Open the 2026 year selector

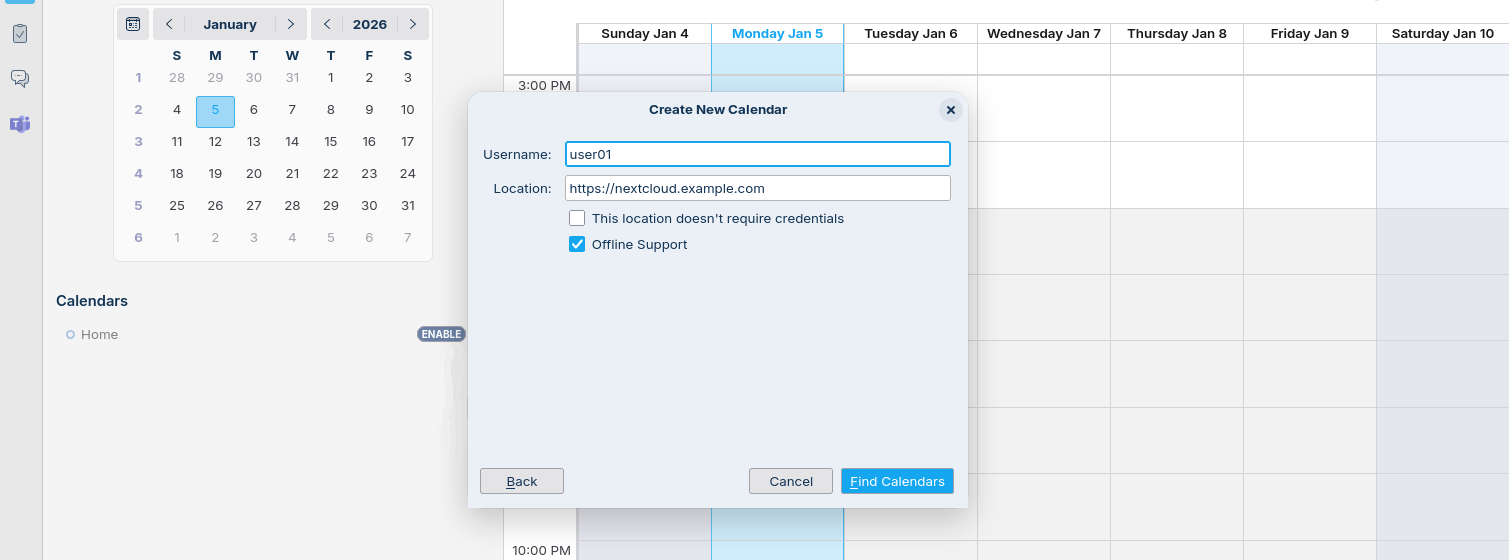pyautogui.click(x=370, y=24)
